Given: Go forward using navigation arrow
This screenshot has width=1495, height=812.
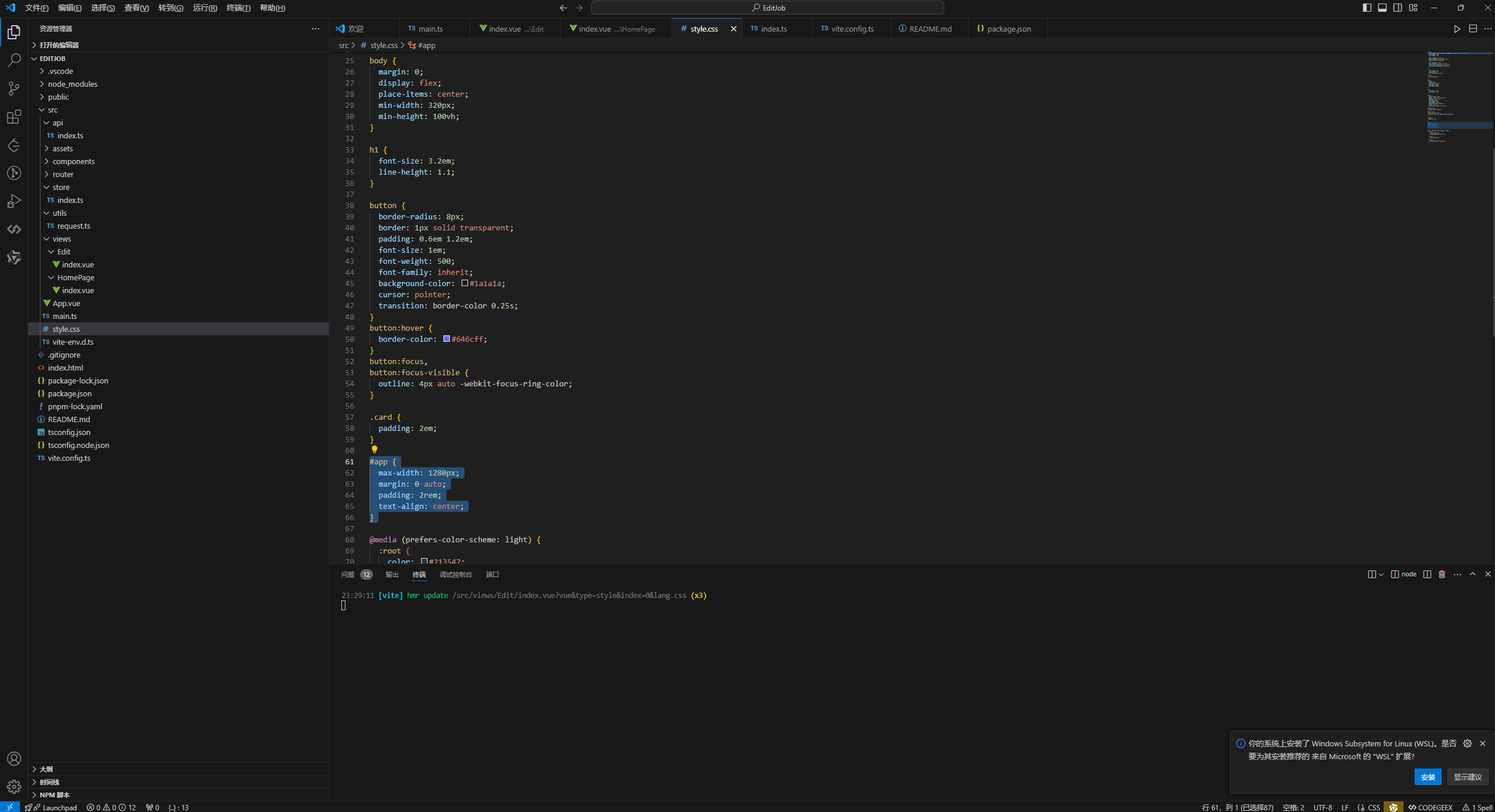Looking at the screenshot, I should 579,8.
